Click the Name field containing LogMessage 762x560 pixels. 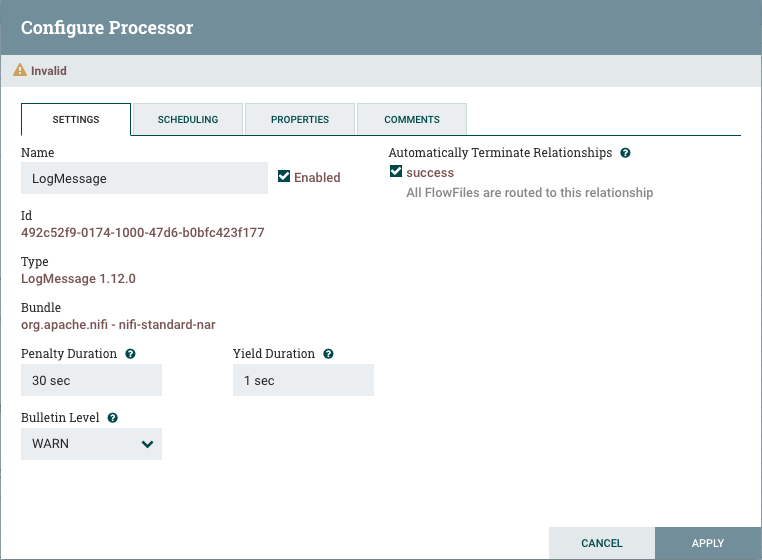click(144, 178)
